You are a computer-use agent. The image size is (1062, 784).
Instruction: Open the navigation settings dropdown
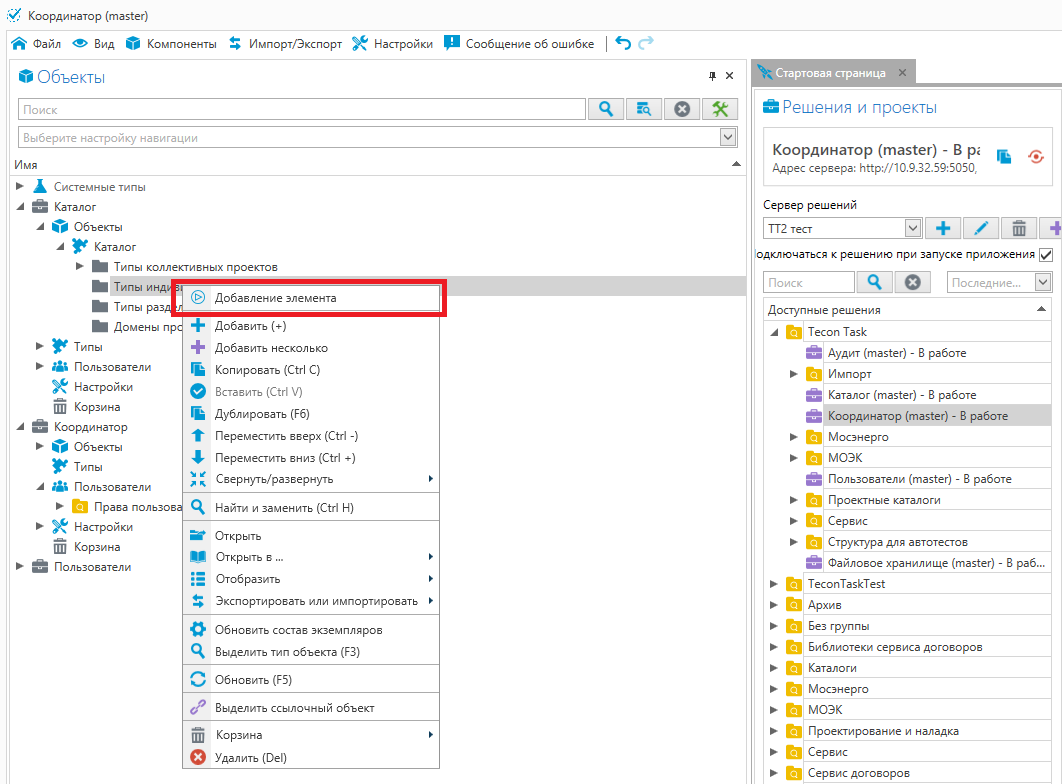(x=728, y=137)
